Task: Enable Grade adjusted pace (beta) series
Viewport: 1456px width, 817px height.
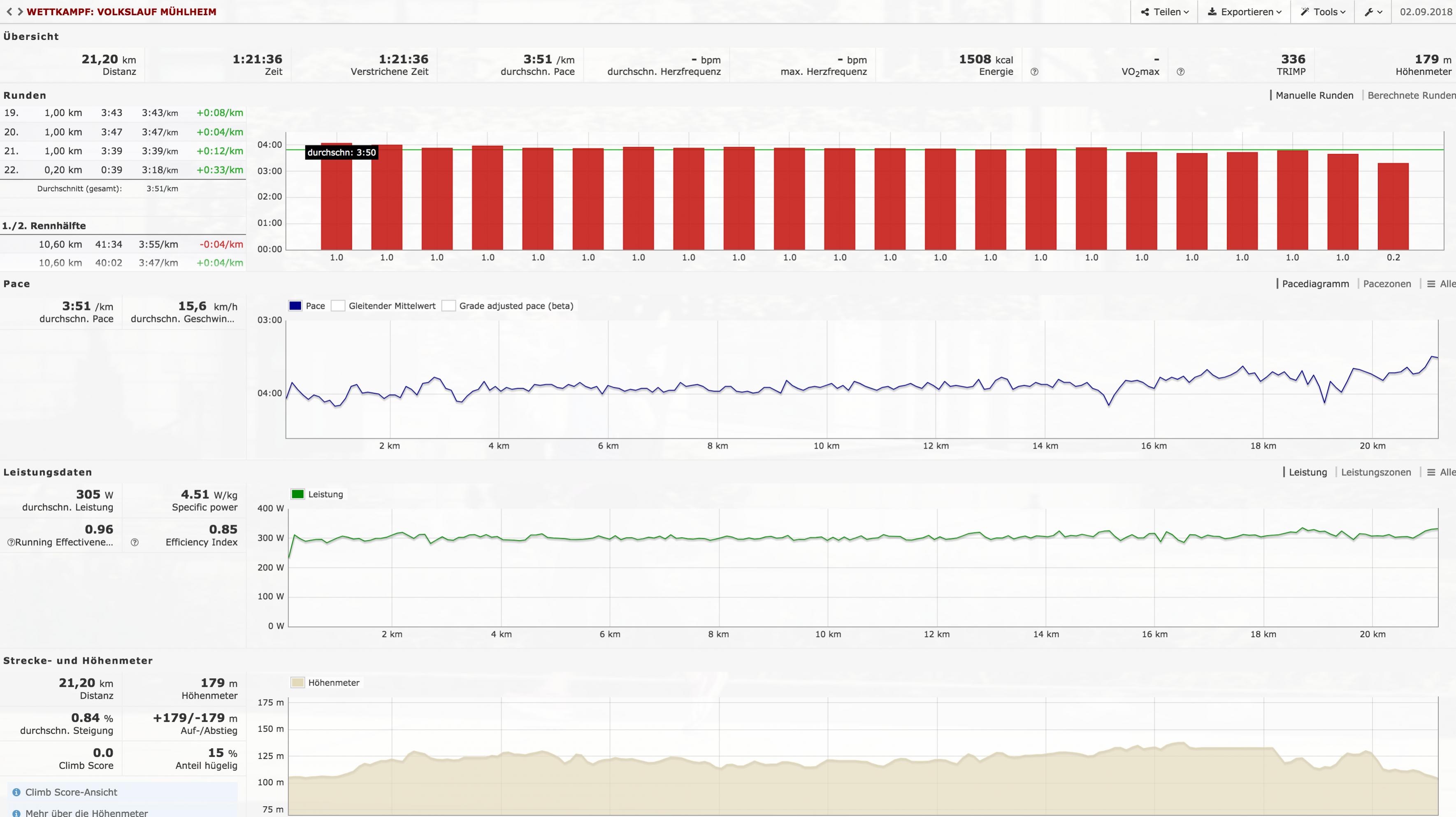Action: [449, 306]
